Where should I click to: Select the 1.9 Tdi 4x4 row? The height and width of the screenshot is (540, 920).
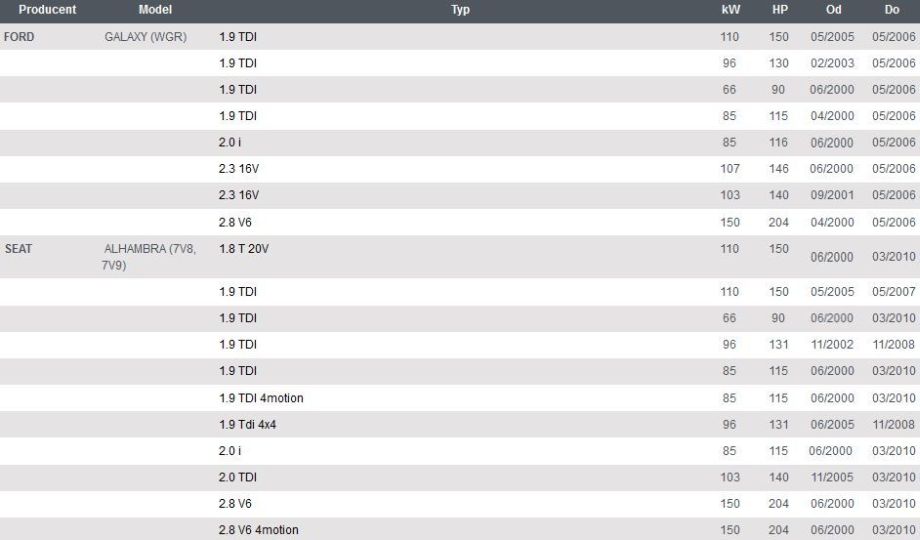460,424
